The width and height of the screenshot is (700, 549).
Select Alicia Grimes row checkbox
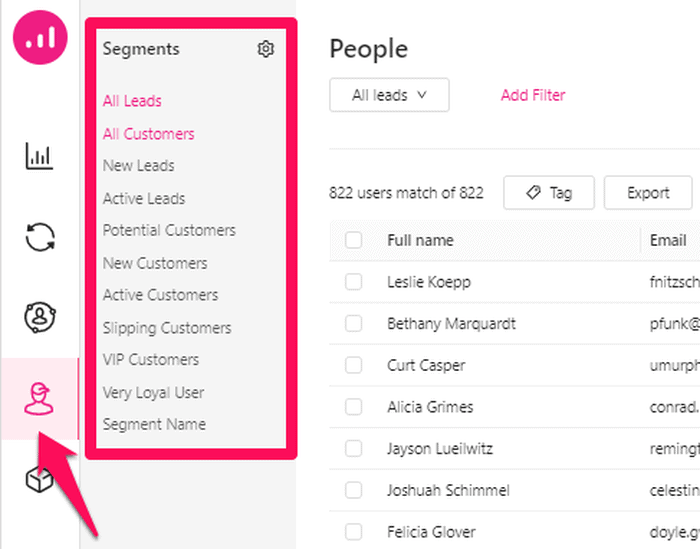click(x=354, y=407)
